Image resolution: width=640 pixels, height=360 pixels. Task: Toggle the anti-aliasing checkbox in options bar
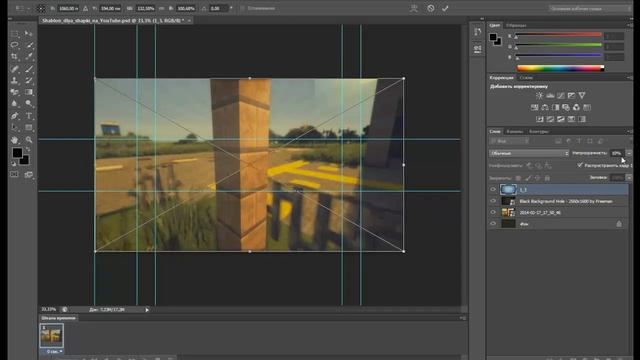242,8
